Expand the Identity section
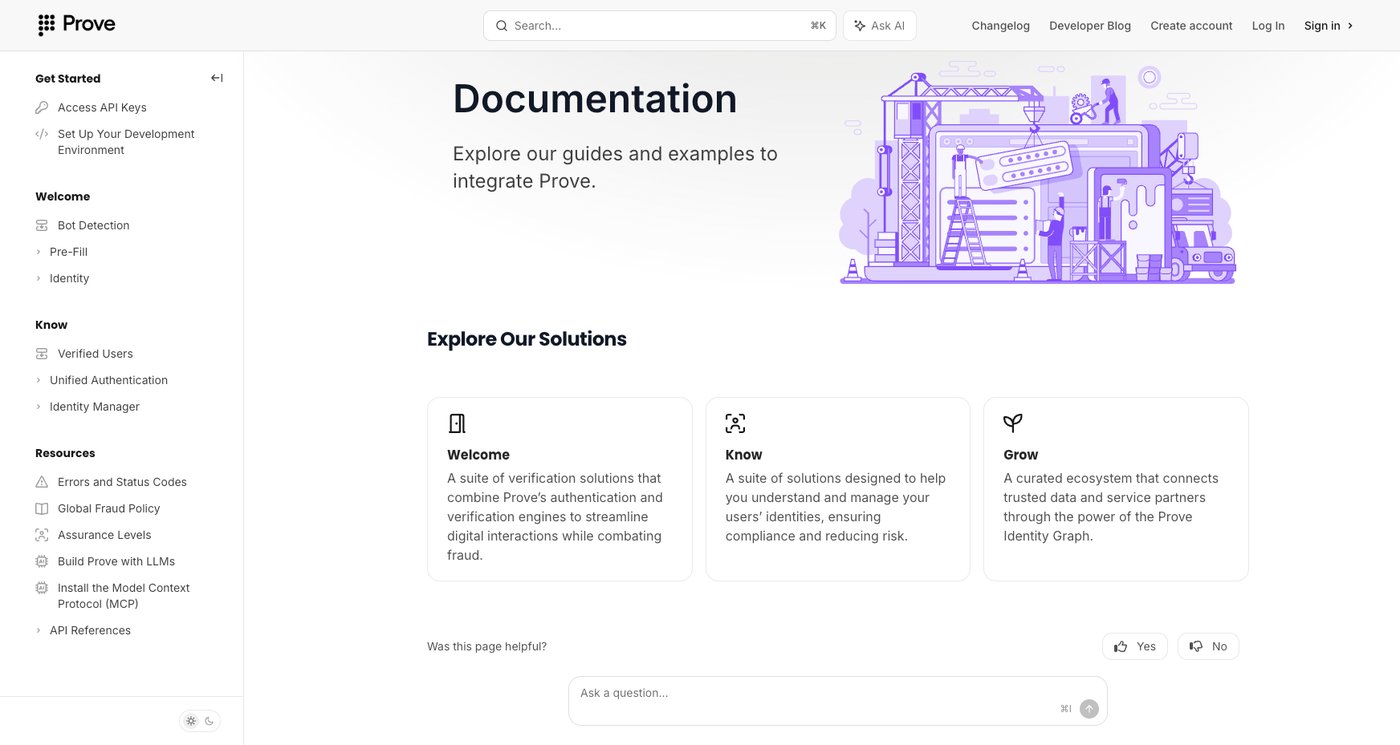The width and height of the screenshot is (1400, 745). point(38,279)
